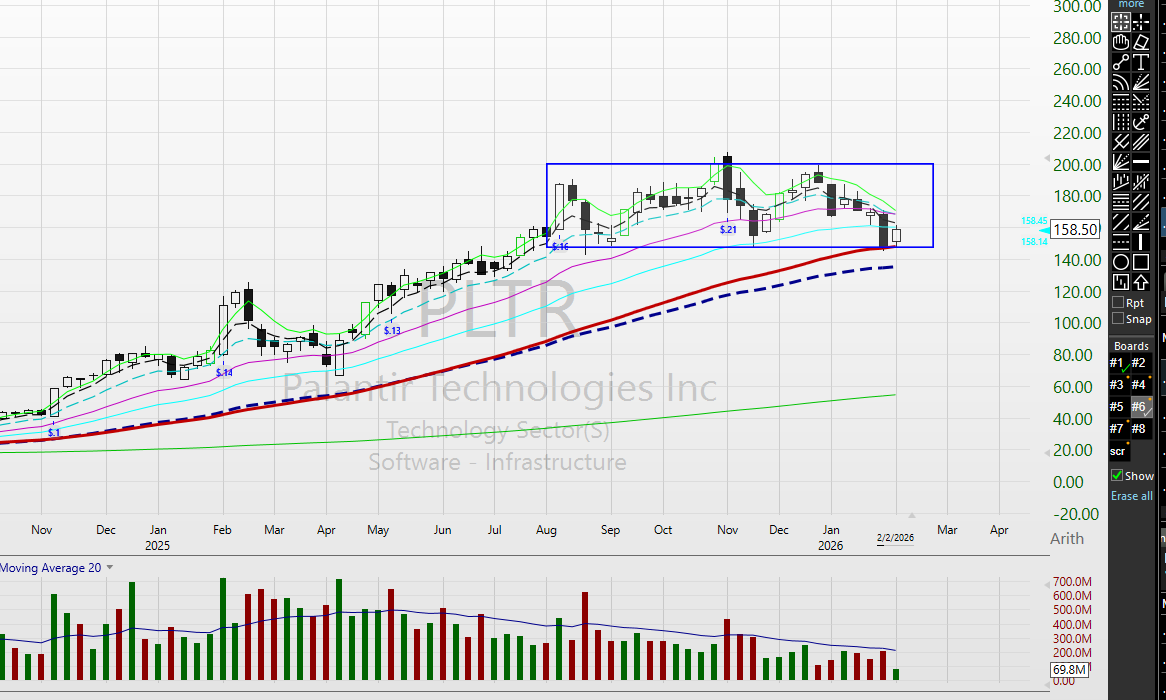Click the 158.14 cyan price tag
Screen dimensions: 1166x700
[1034, 242]
